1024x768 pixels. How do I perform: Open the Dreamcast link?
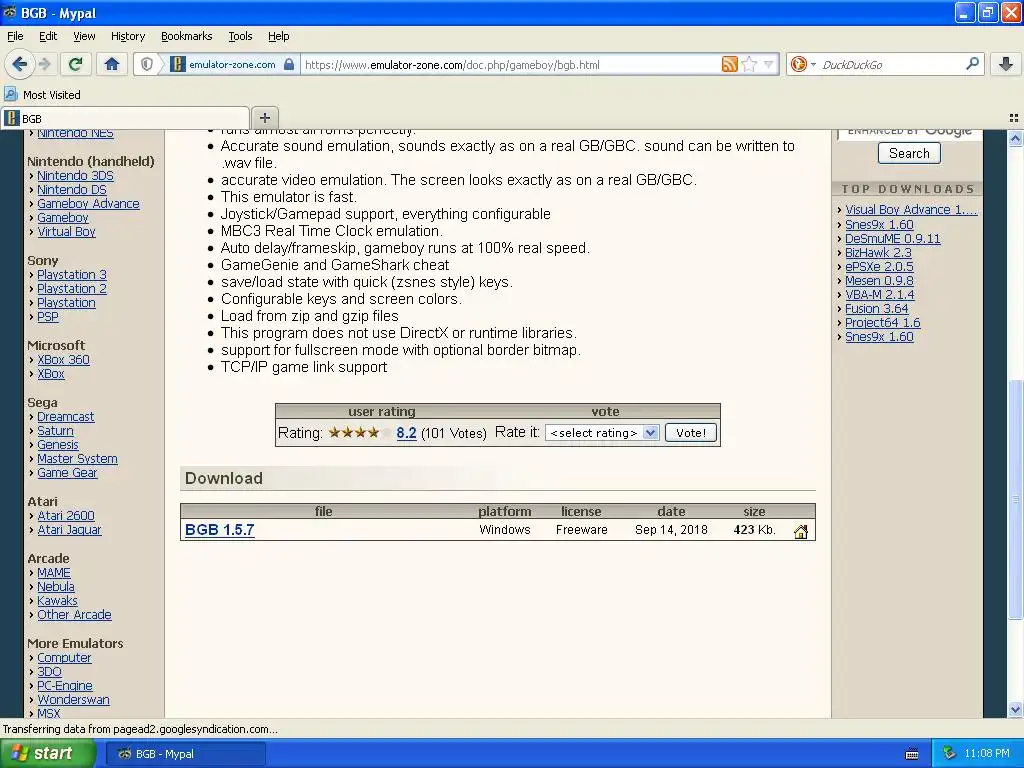pyautogui.click(x=65, y=417)
